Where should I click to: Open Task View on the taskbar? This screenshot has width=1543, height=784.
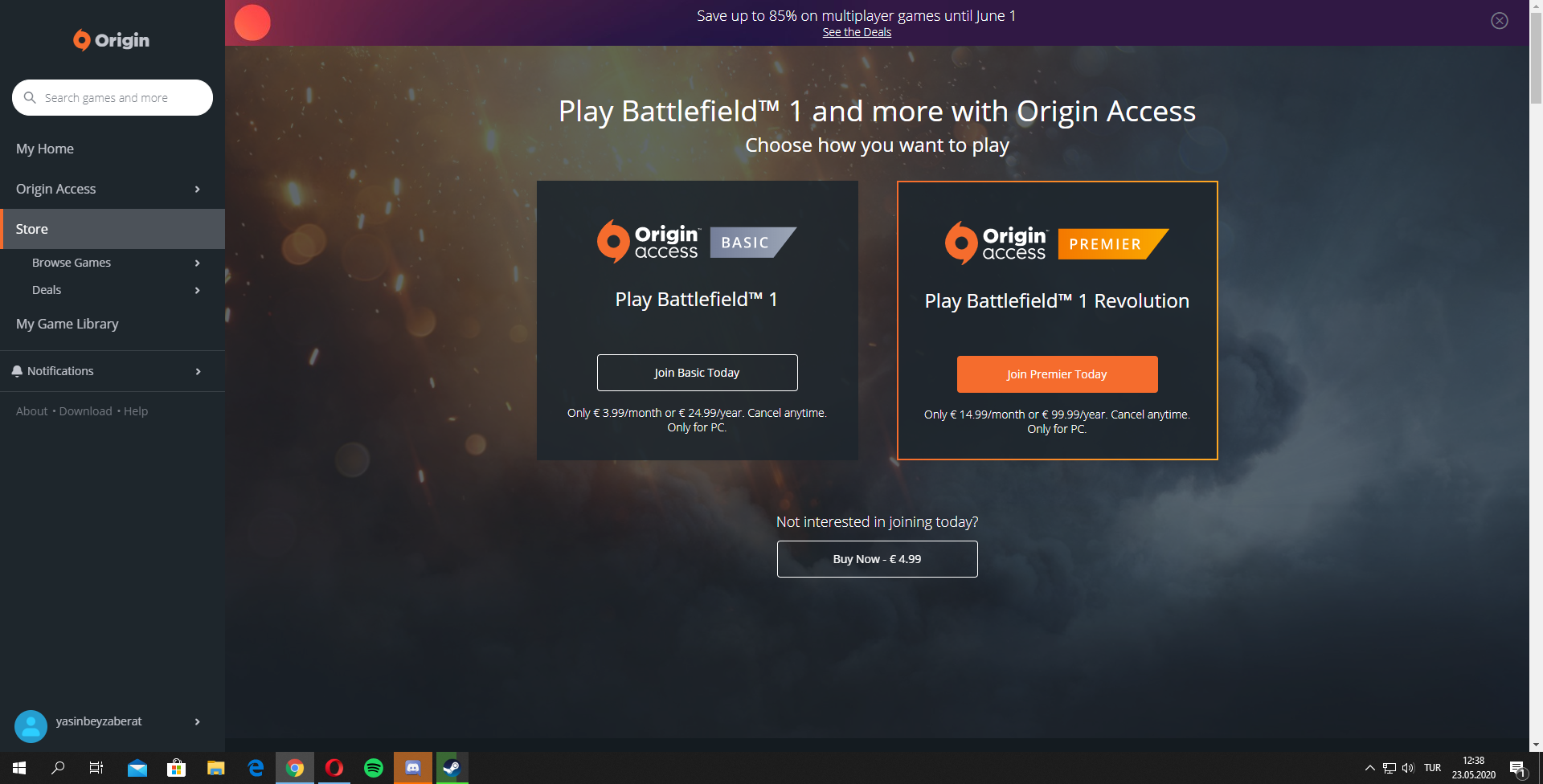96,768
